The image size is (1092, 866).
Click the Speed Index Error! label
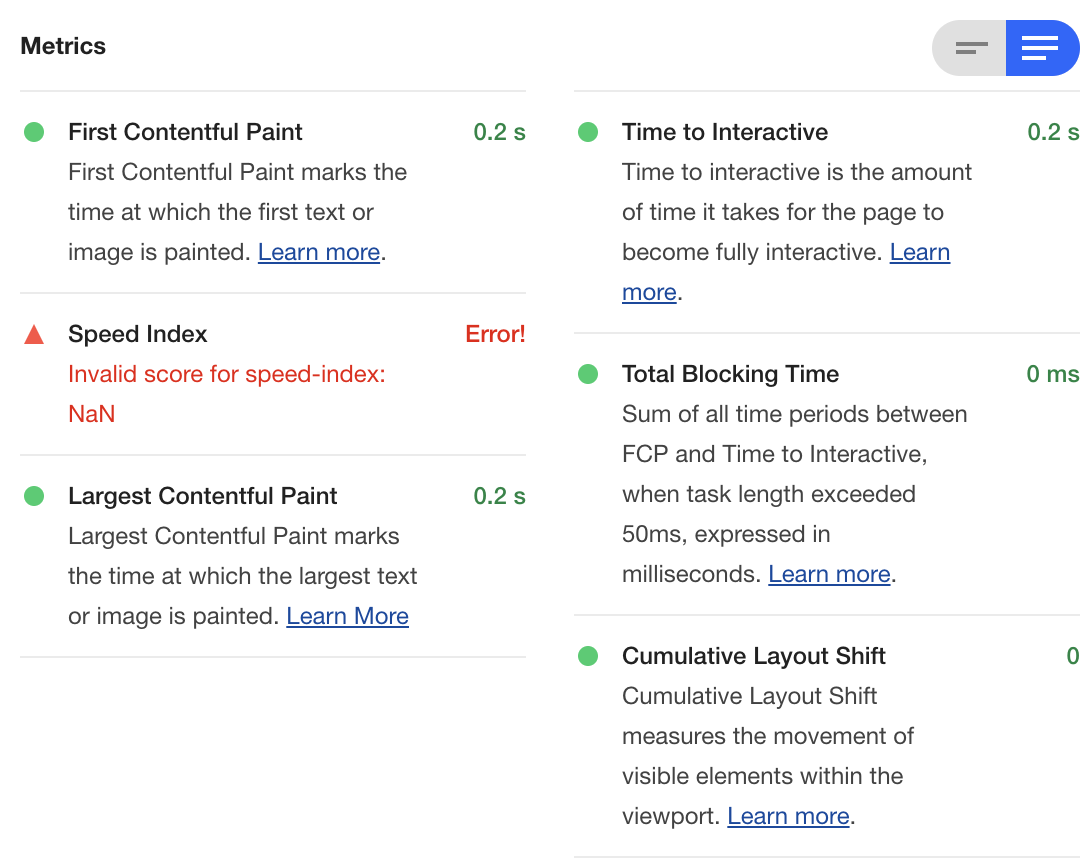click(495, 334)
